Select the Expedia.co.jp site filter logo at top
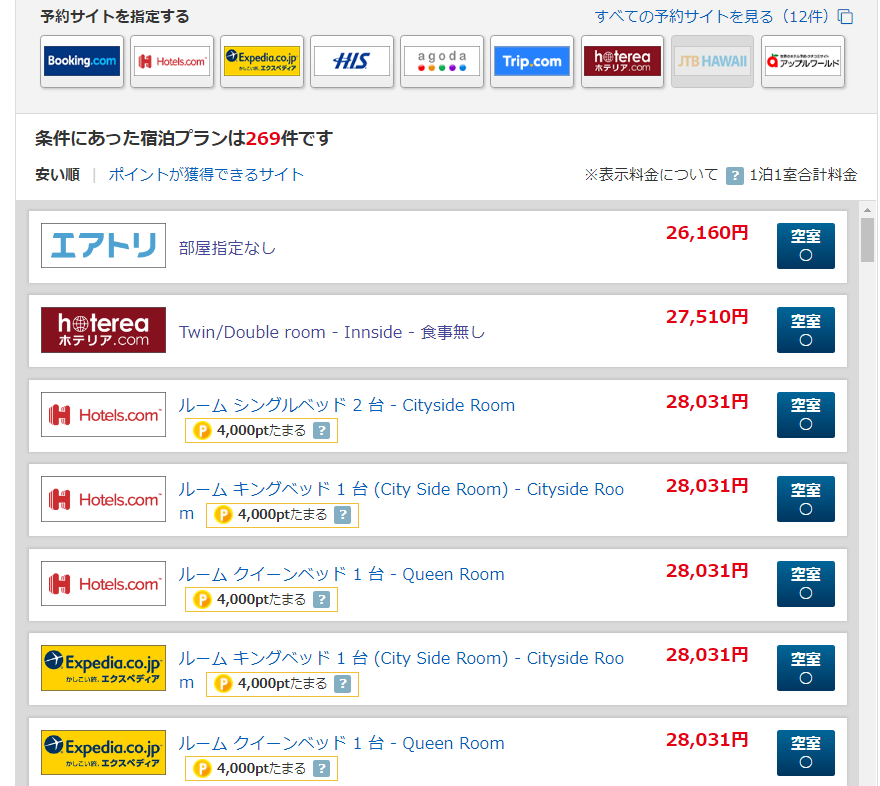880x786 pixels. click(262, 61)
